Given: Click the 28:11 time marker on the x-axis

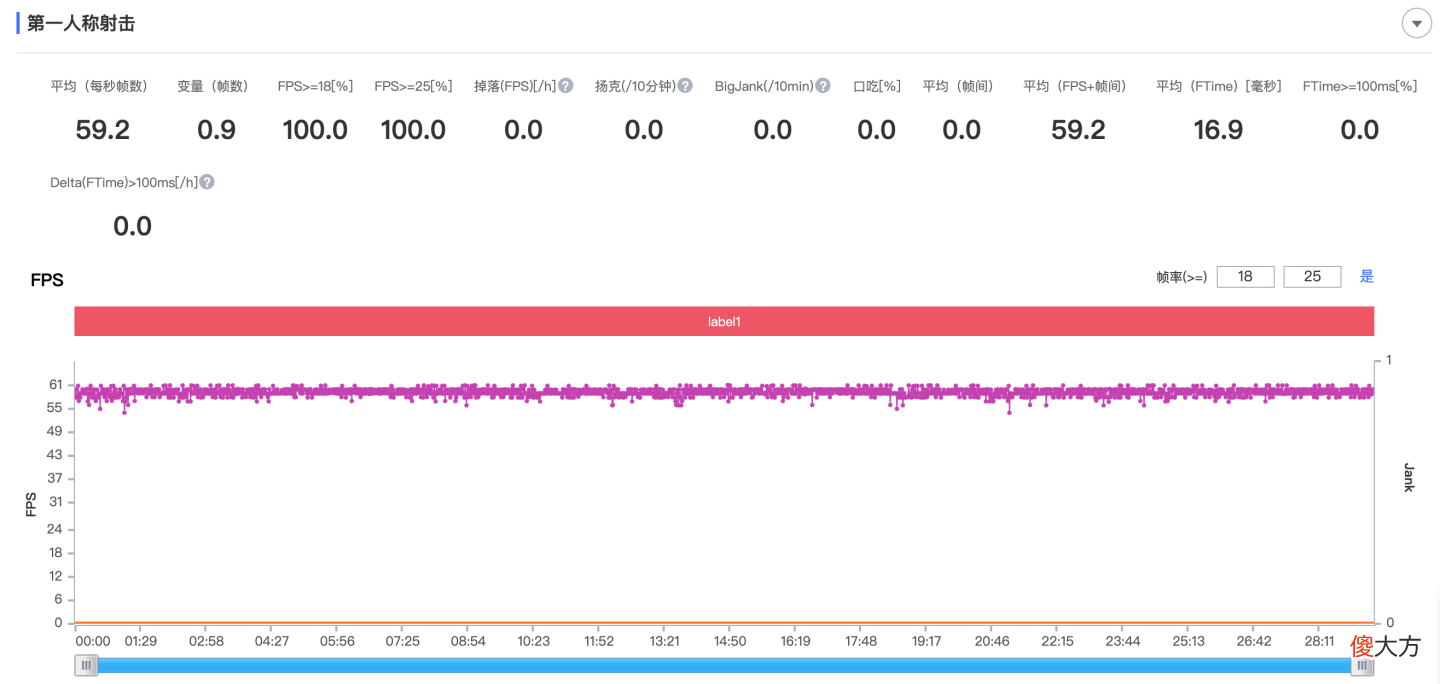Looking at the screenshot, I should pyautogui.click(x=1319, y=641).
